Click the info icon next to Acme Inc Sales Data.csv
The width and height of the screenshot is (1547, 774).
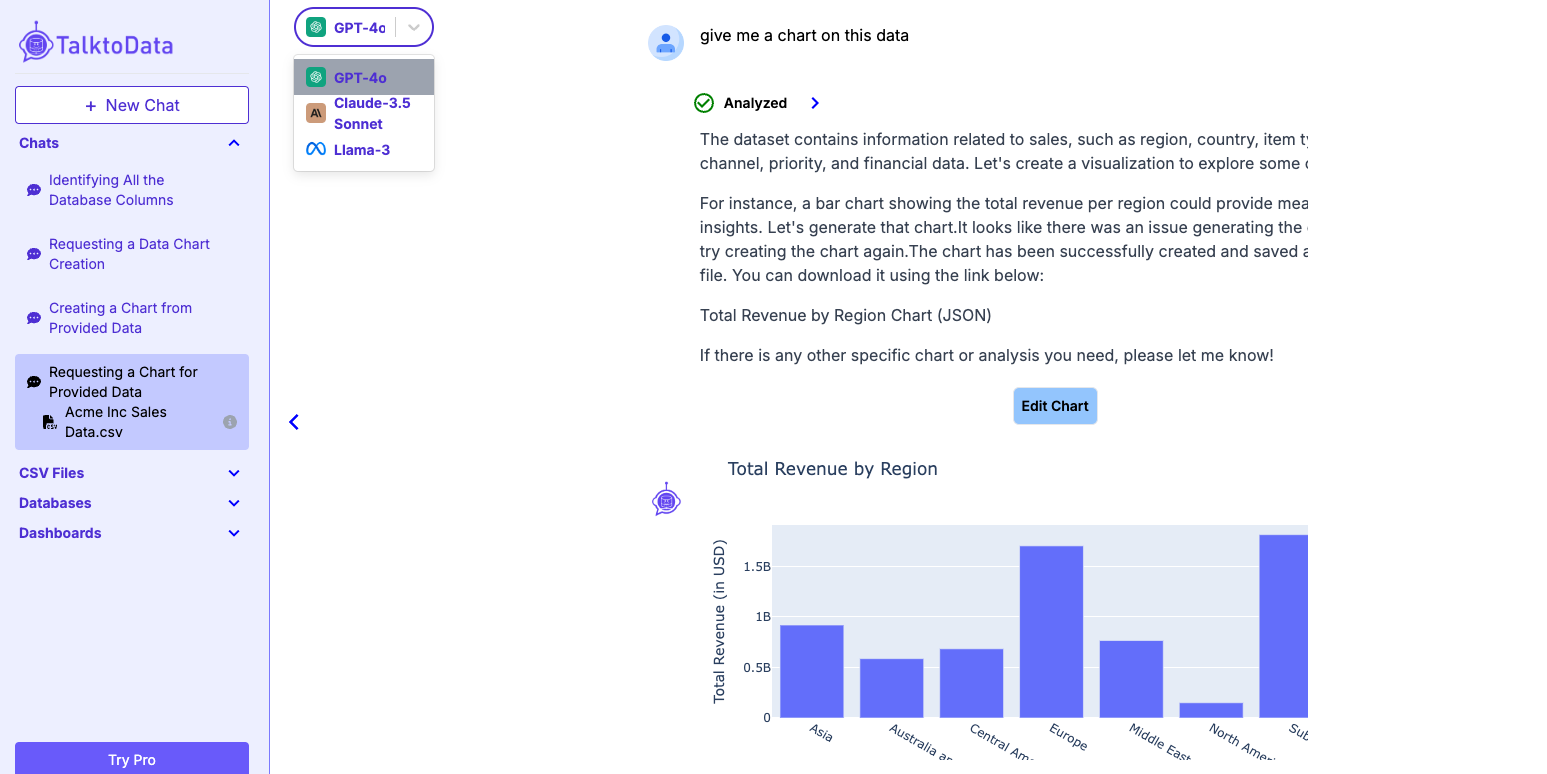pyautogui.click(x=229, y=421)
